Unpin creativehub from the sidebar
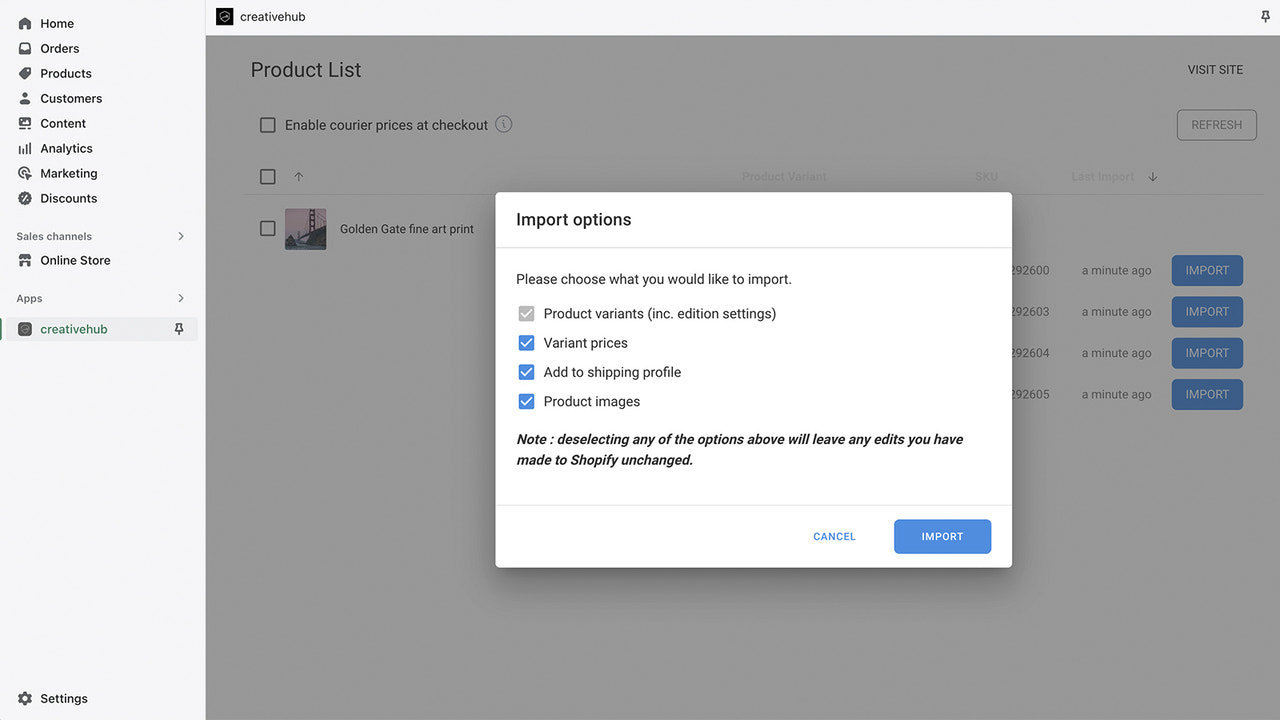Screen dimensions: 1280x720 [x=179, y=328]
